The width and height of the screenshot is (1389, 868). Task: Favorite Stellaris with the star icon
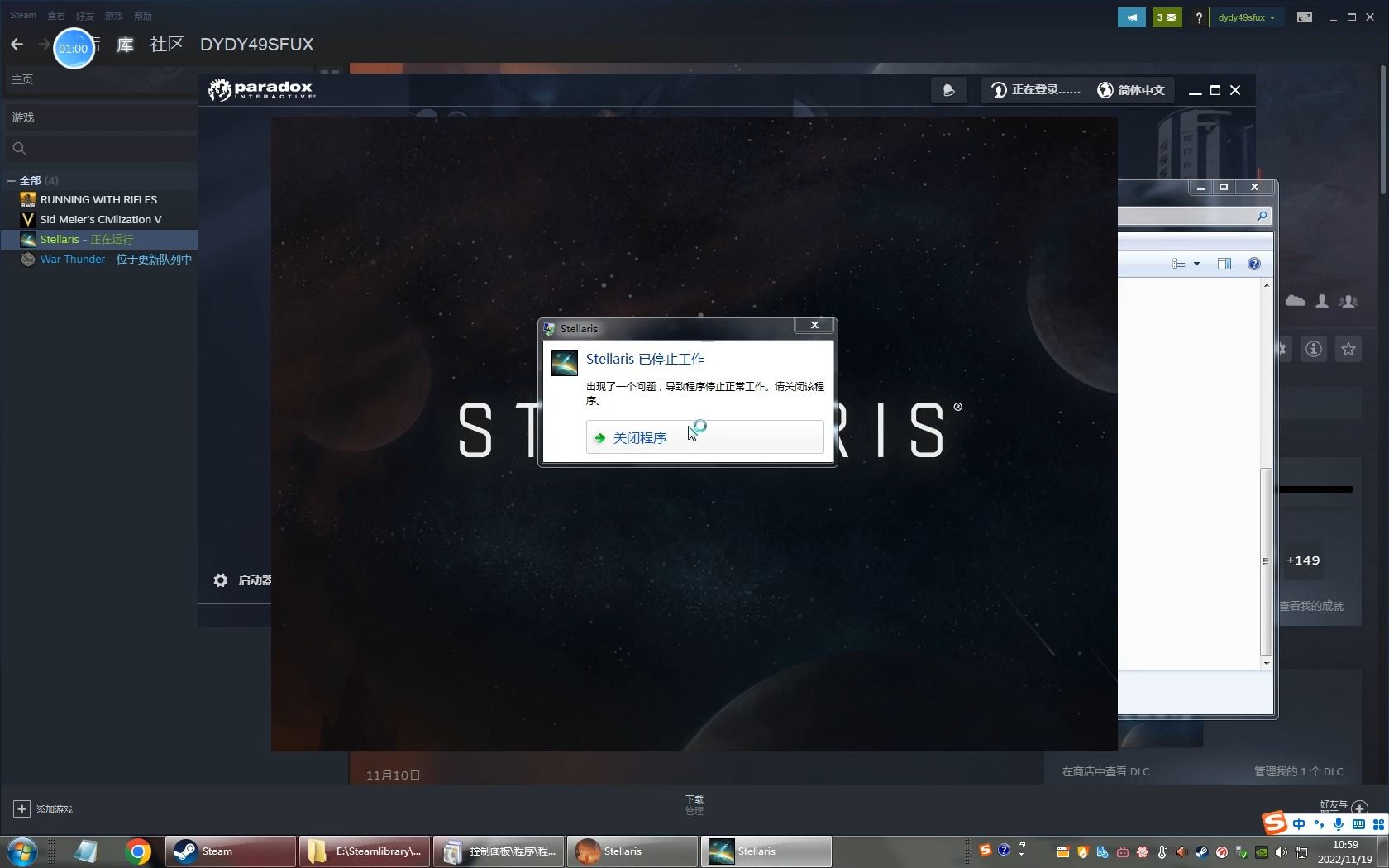click(1348, 349)
